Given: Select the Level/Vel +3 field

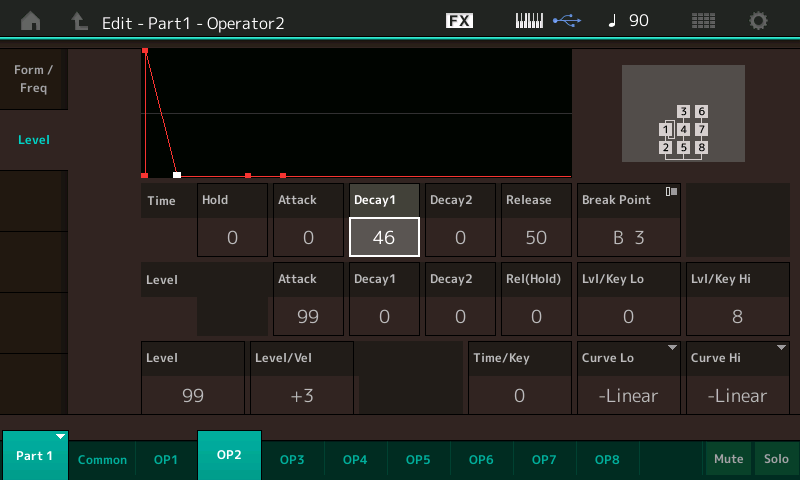Looking at the screenshot, I should (x=301, y=395).
